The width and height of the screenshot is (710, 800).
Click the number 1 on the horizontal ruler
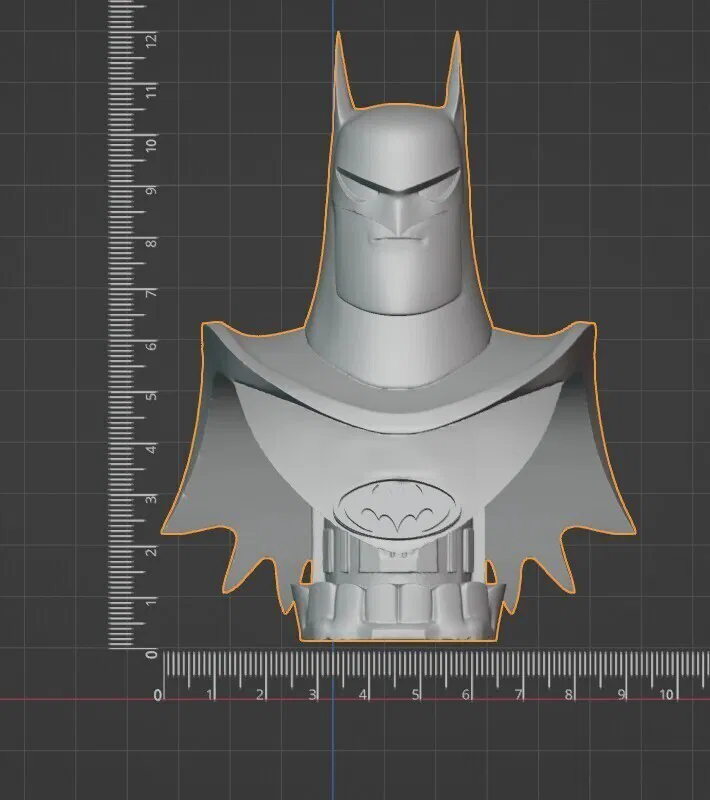pos(209,695)
